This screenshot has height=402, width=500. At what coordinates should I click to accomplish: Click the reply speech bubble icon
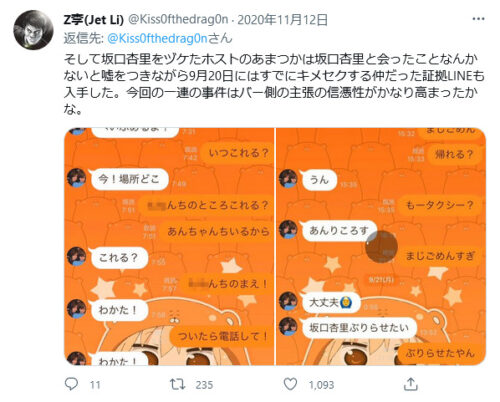[x=71, y=384]
